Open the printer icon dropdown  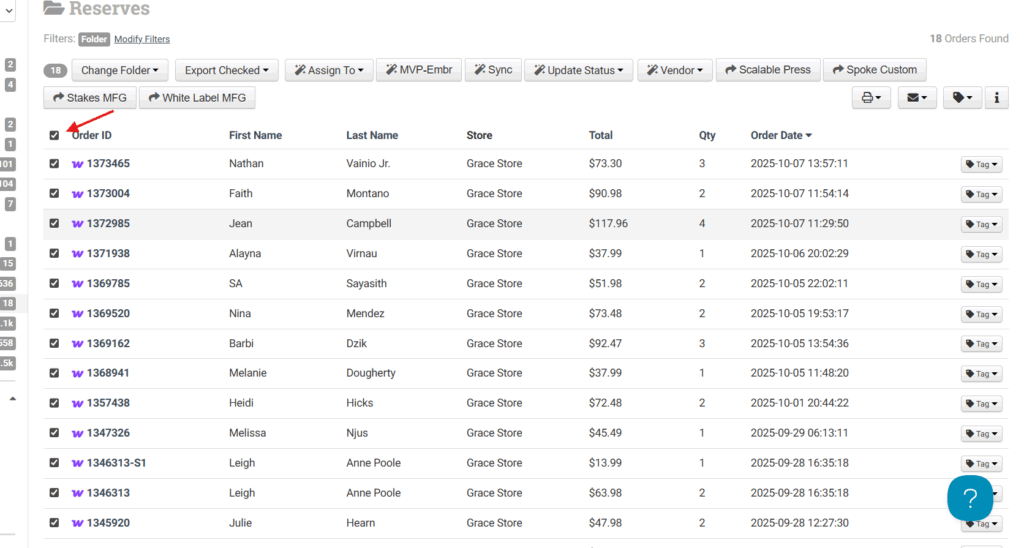coord(870,98)
